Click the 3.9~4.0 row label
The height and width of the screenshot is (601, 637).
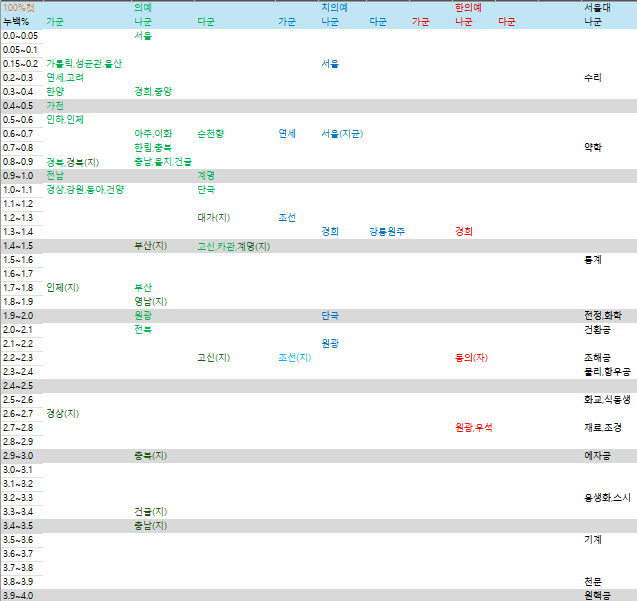18,595
